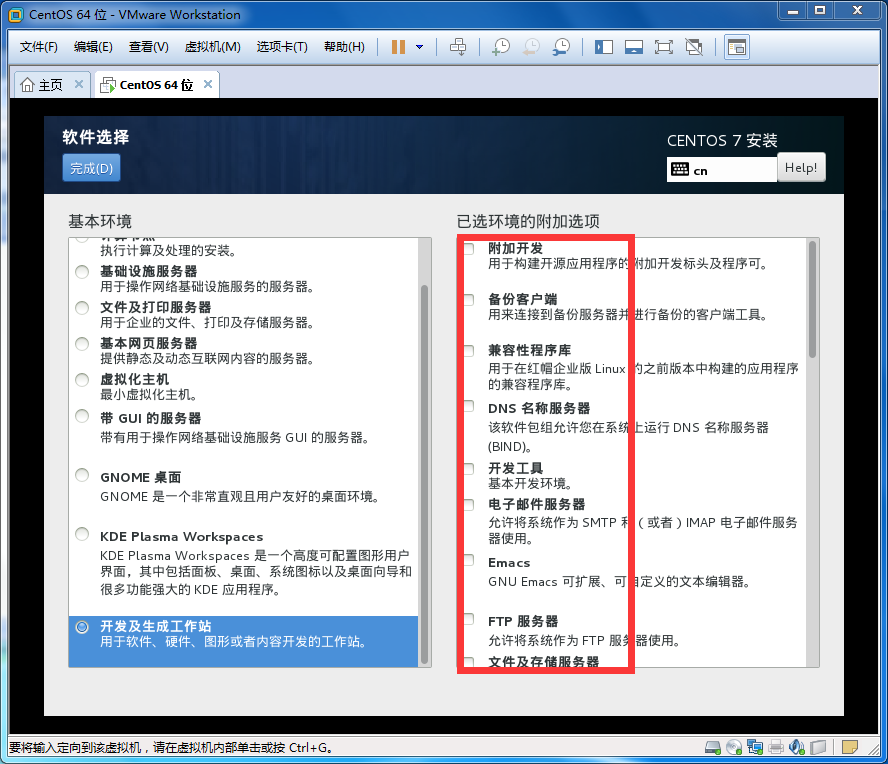Take a snapshot of the virtual machine
Viewport: 888px width, 764px height.
tap(500, 47)
